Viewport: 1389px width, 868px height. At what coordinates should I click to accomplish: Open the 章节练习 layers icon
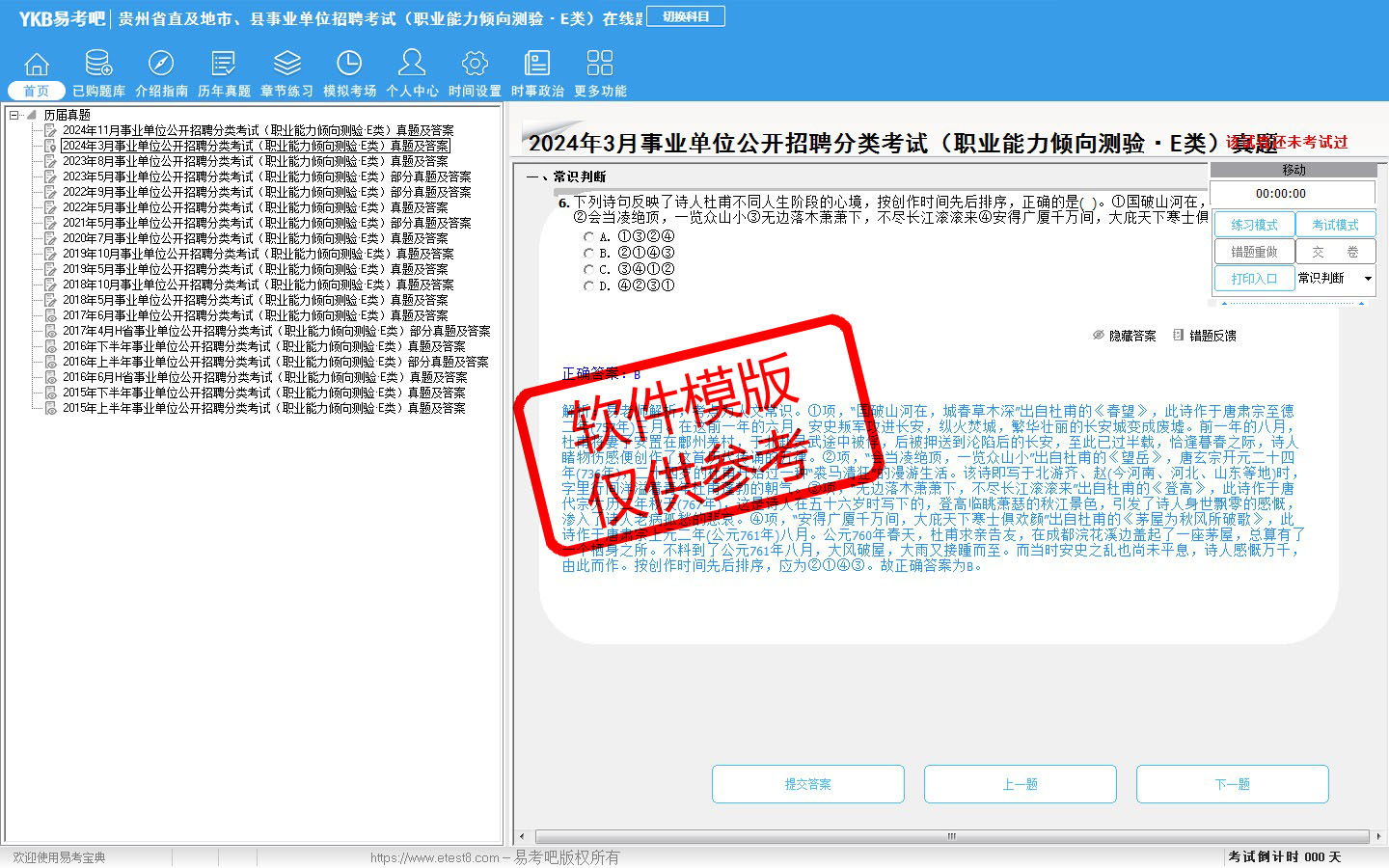tap(286, 64)
